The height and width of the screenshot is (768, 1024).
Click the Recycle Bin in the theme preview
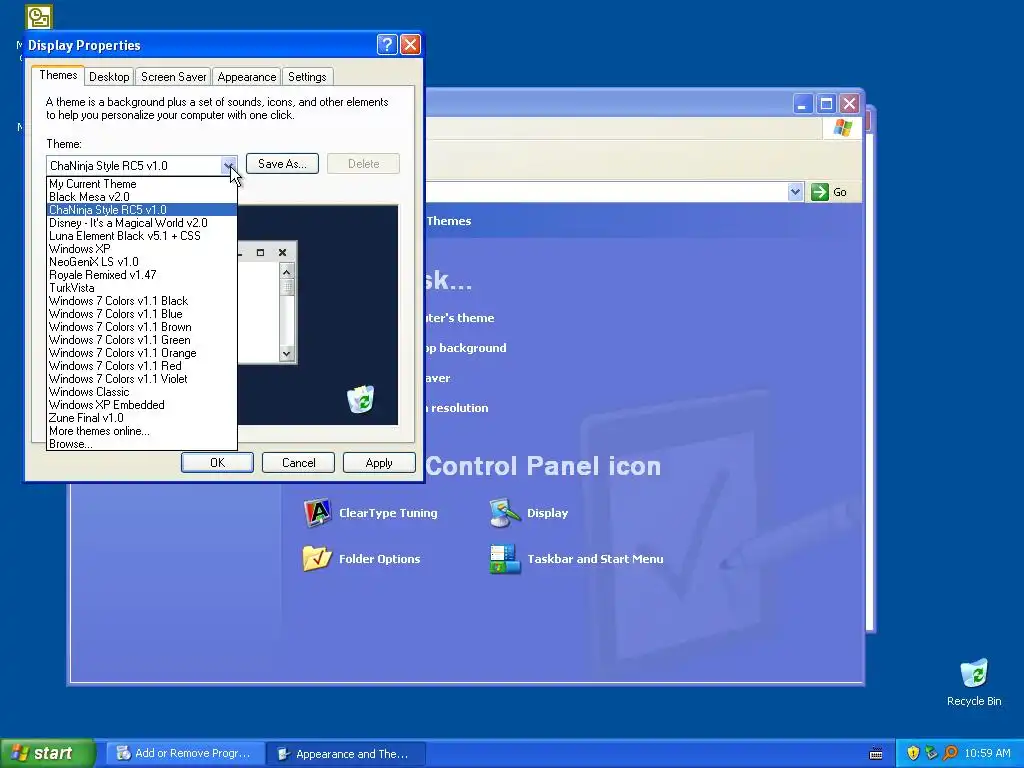(360, 399)
